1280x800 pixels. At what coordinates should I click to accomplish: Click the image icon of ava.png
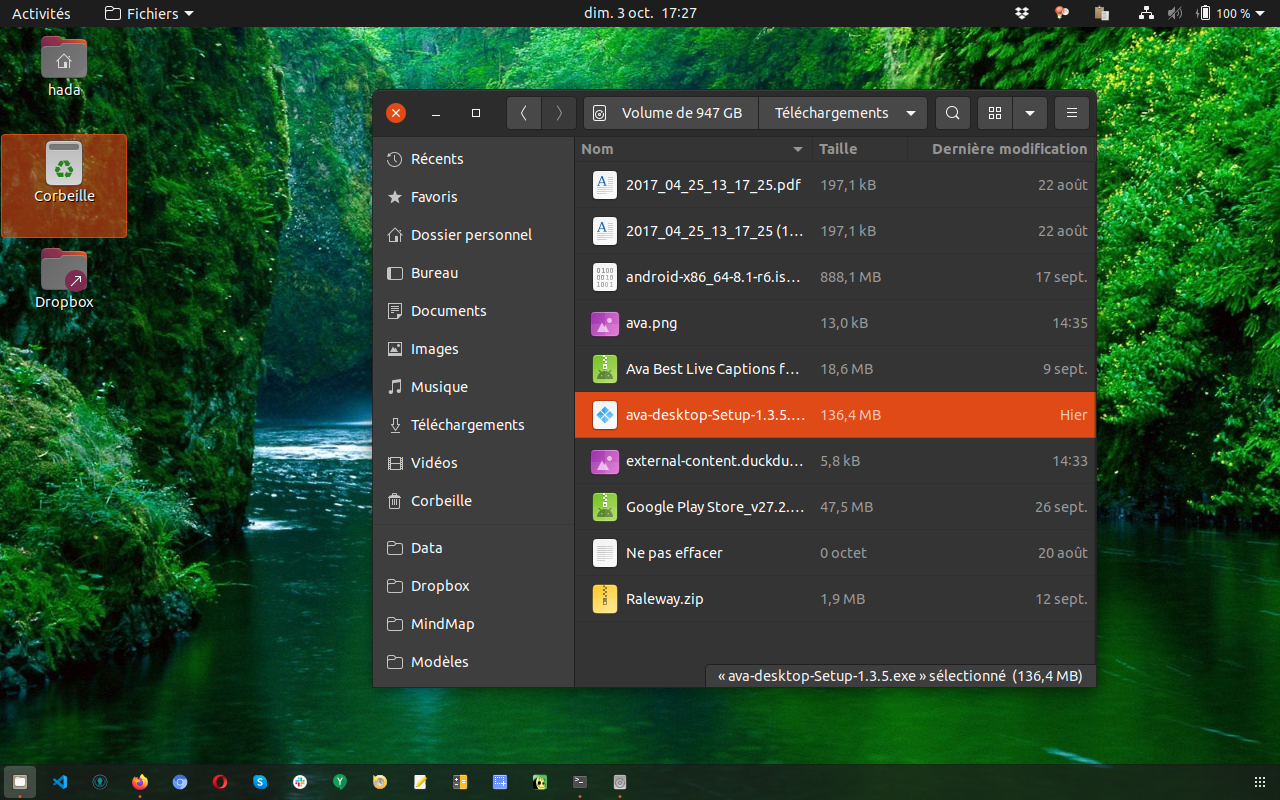pyautogui.click(x=605, y=323)
